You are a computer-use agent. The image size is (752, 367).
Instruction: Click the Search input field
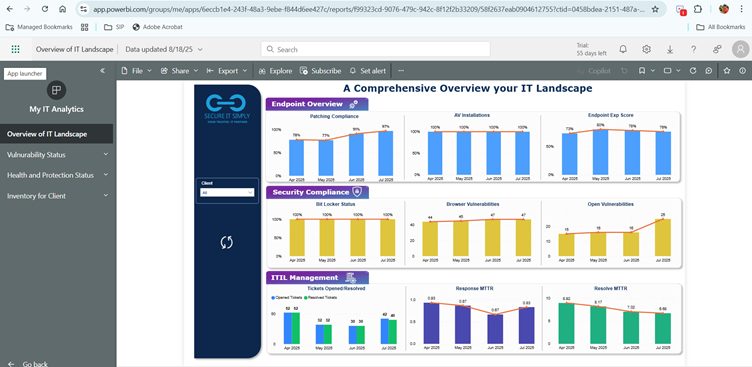[x=376, y=49]
